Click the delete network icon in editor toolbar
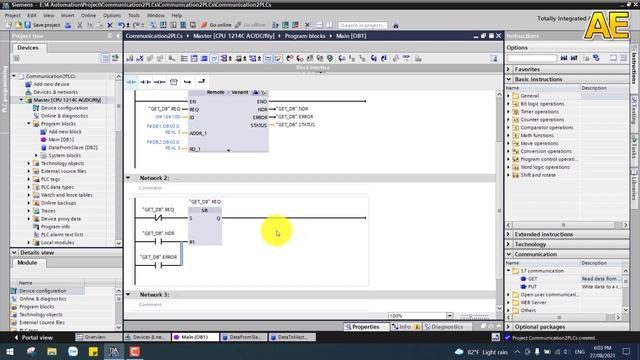Image resolution: width=640 pixels, height=360 pixels. 140,59
